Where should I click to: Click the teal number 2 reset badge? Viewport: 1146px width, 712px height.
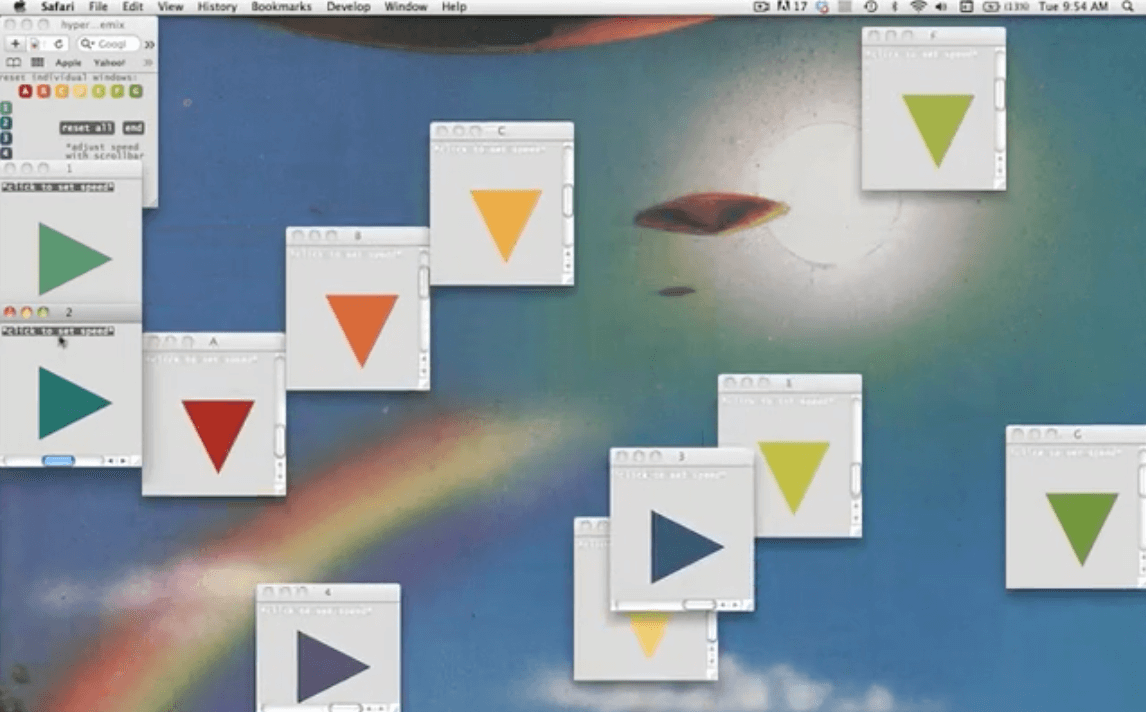coord(6,123)
